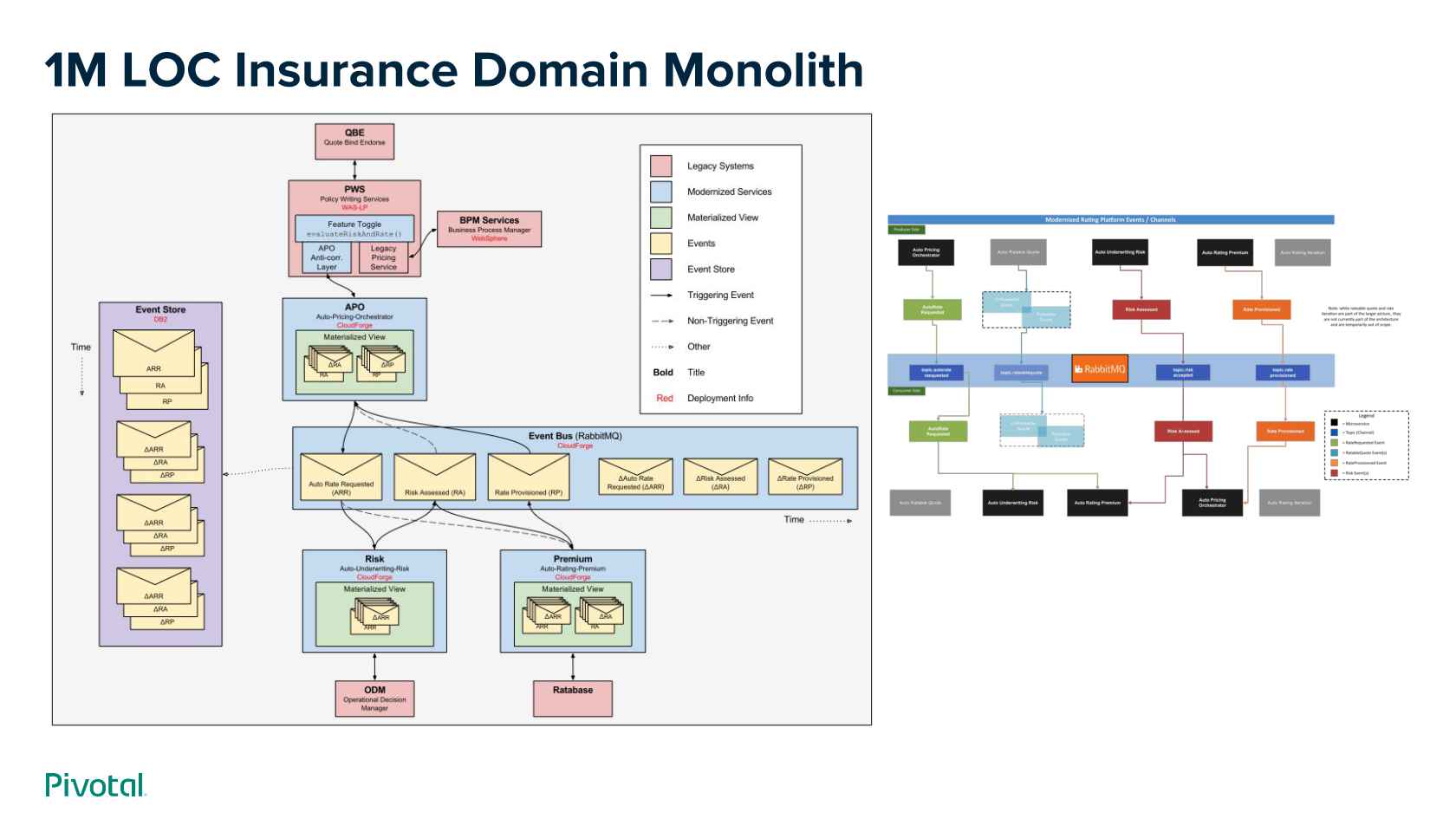
Task: Click the envelope icons in APO Materialized View
Action: tap(354, 362)
